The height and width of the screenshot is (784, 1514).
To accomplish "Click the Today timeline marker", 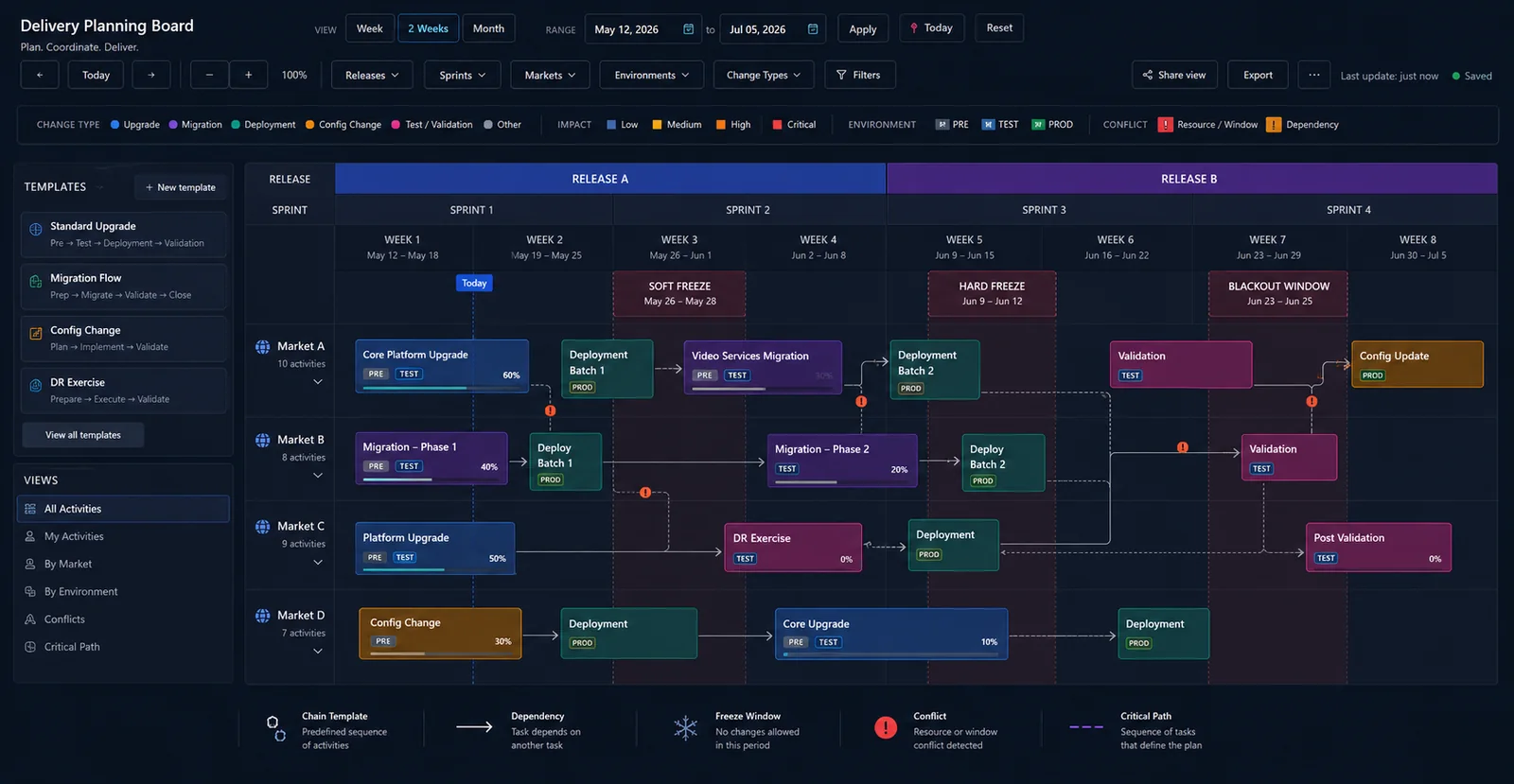I will tap(474, 283).
